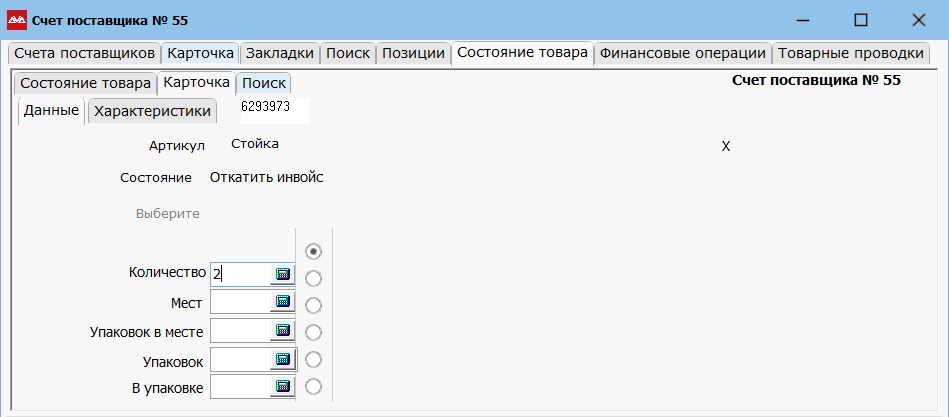Select the radio button beside Количество
949x417 pixels.
[313, 278]
